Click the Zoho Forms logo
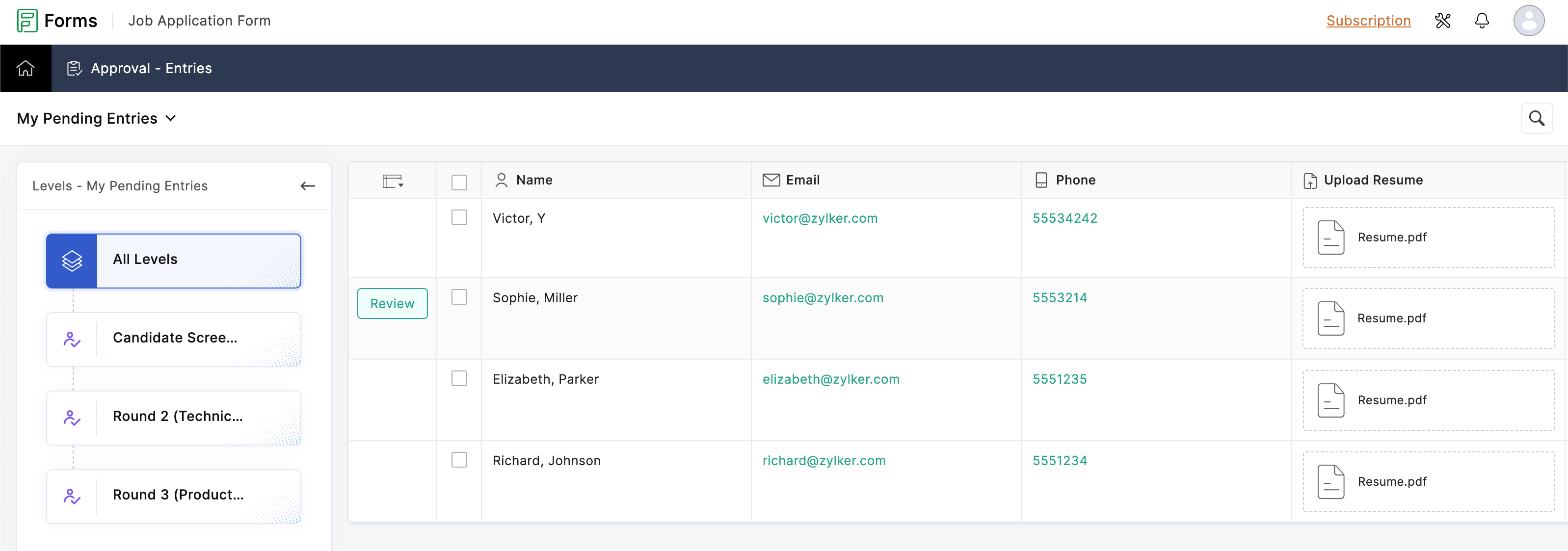 point(27,21)
